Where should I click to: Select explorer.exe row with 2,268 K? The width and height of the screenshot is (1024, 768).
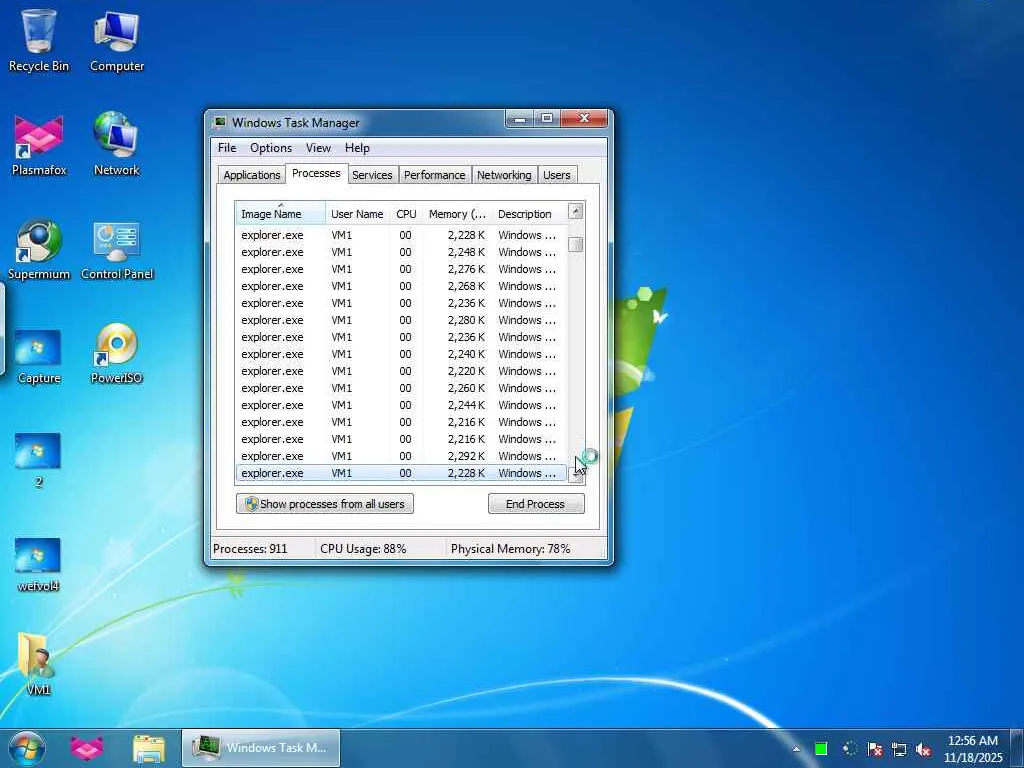tap(401, 286)
